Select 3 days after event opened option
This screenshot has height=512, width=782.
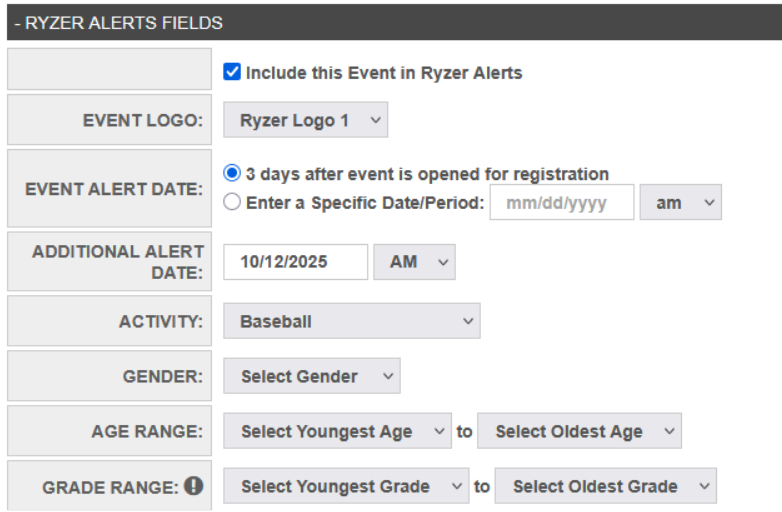click(232, 173)
